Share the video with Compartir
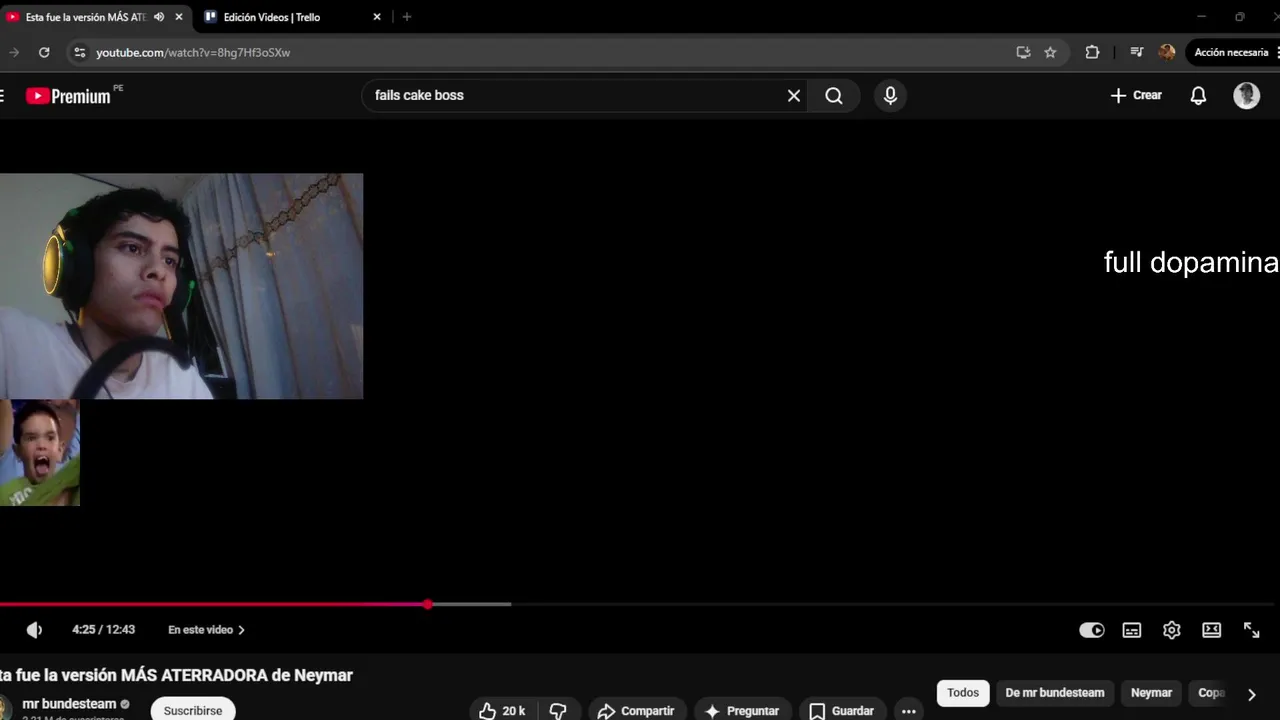The width and height of the screenshot is (1280, 720). (636, 711)
